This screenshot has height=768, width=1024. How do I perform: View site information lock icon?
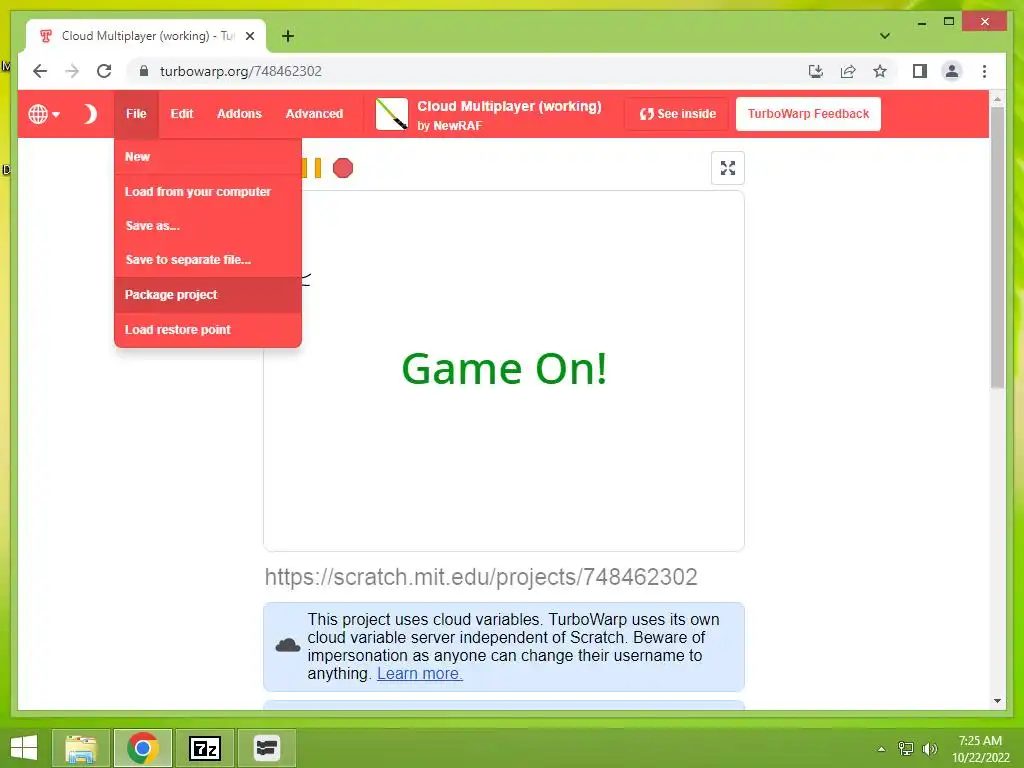point(144,71)
